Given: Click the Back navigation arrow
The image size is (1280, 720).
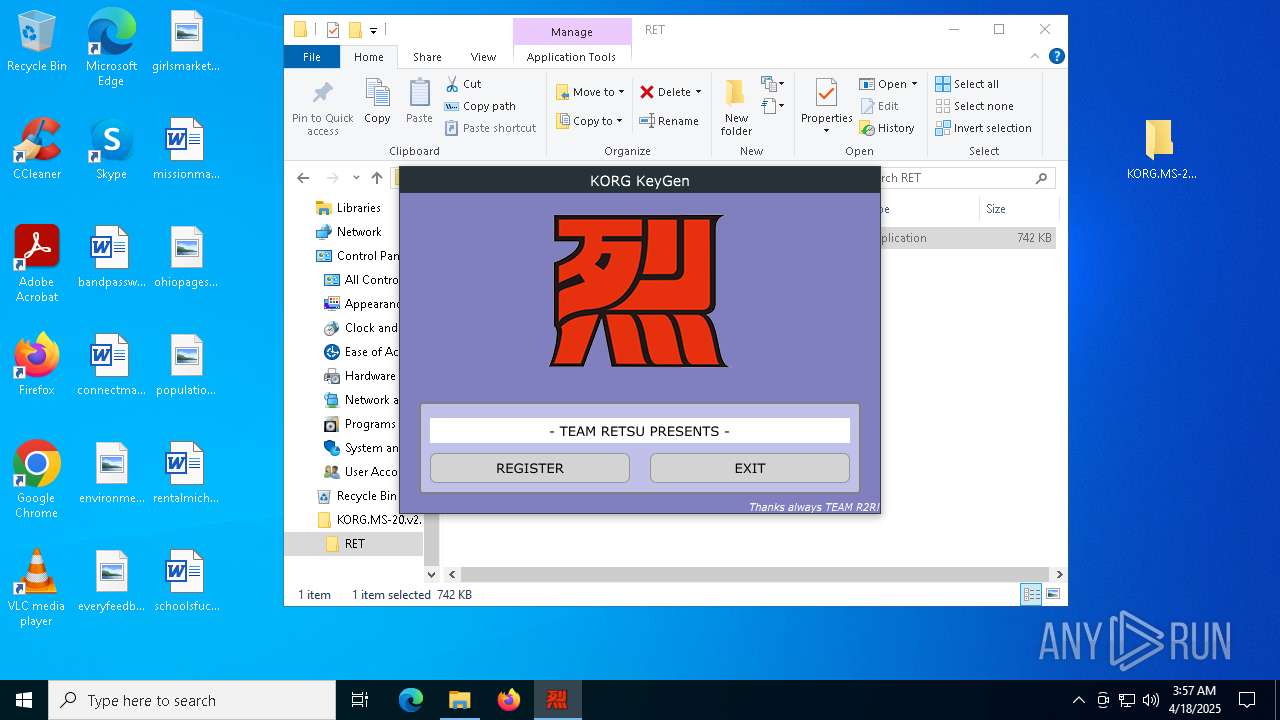Looking at the screenshot, I should pos(303,178).
